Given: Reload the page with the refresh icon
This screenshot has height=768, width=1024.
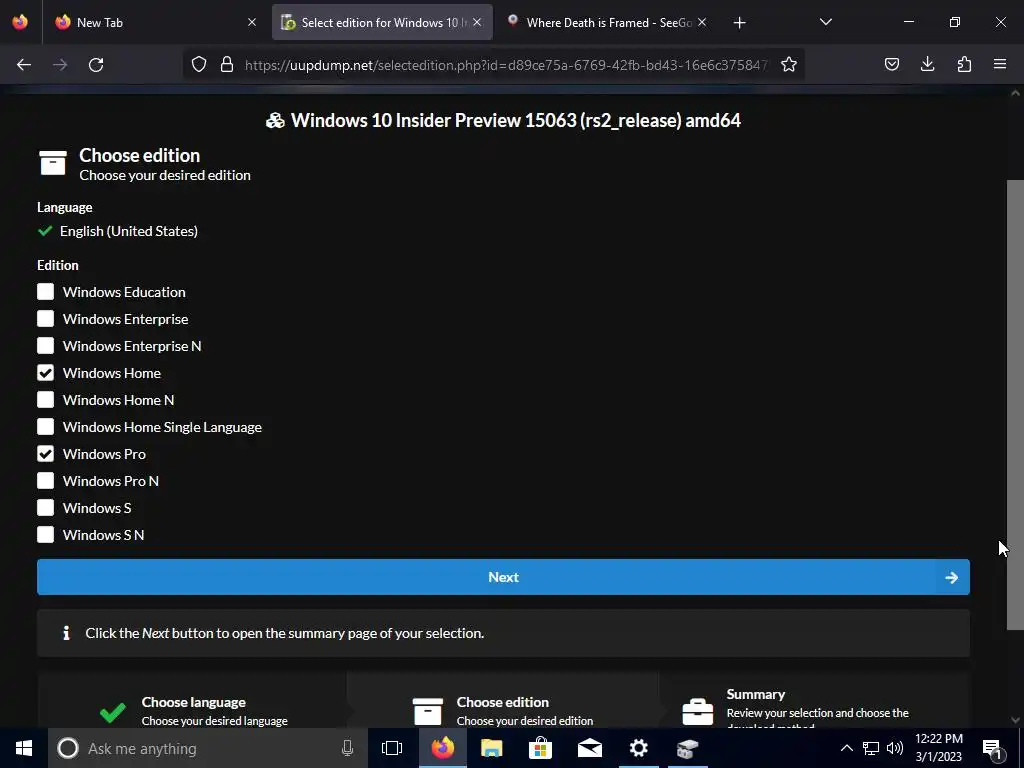Looking at the screenshot, I should click(x=96, y=65).
